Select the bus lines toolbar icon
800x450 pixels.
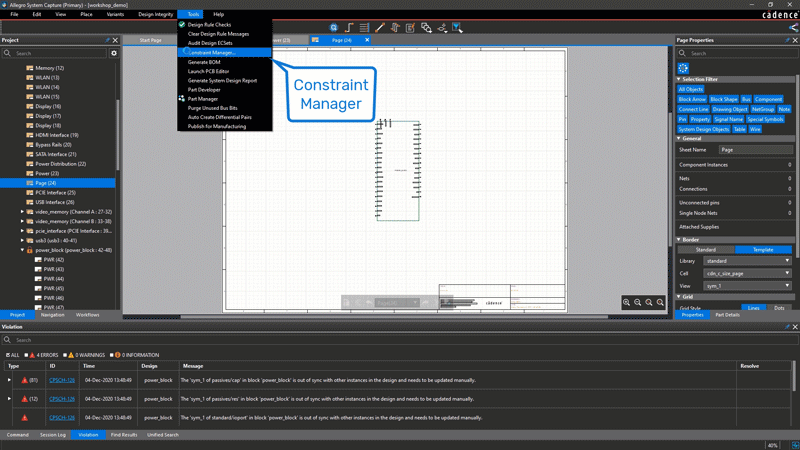pos(364,28)
